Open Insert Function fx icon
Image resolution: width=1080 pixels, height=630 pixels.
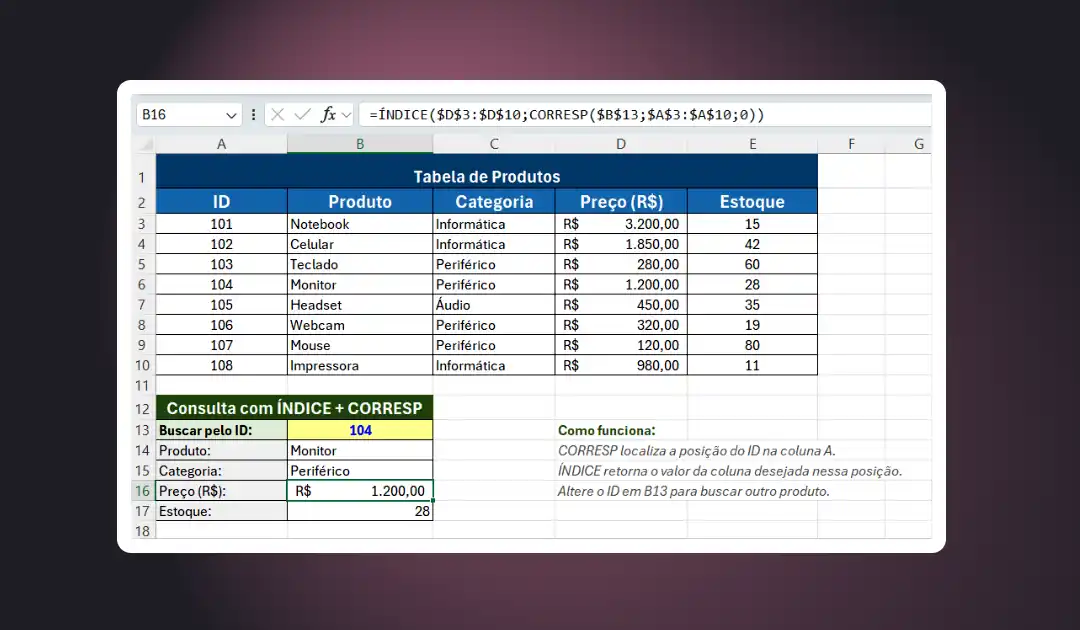(328, 115)
